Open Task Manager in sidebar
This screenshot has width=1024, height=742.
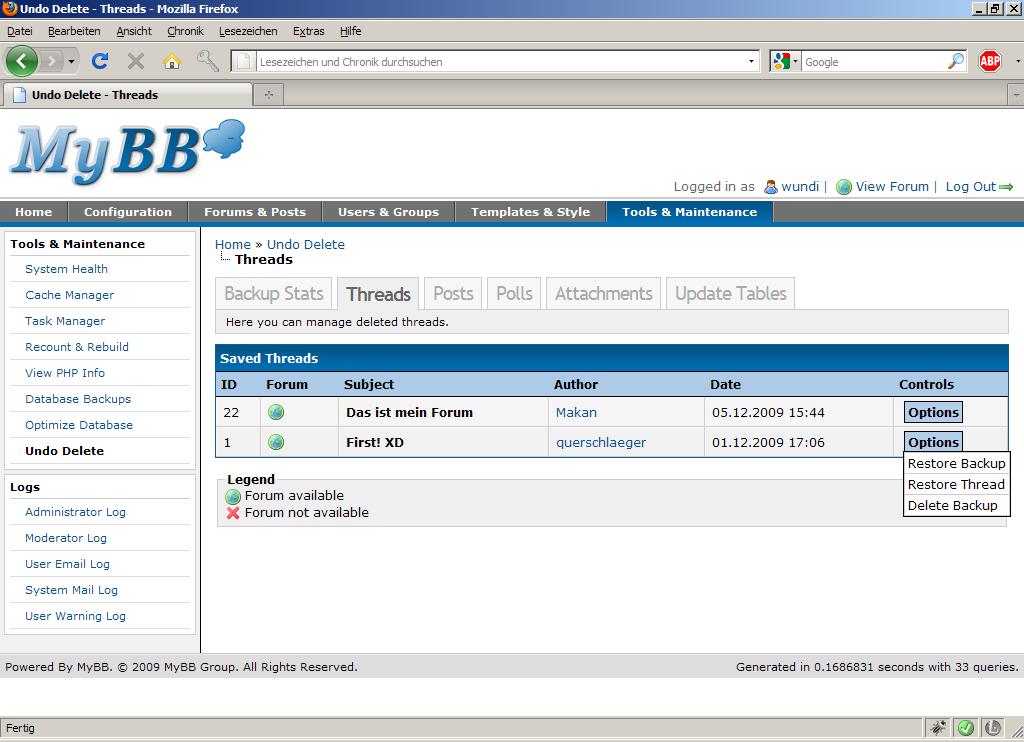[x=65, y=321]
